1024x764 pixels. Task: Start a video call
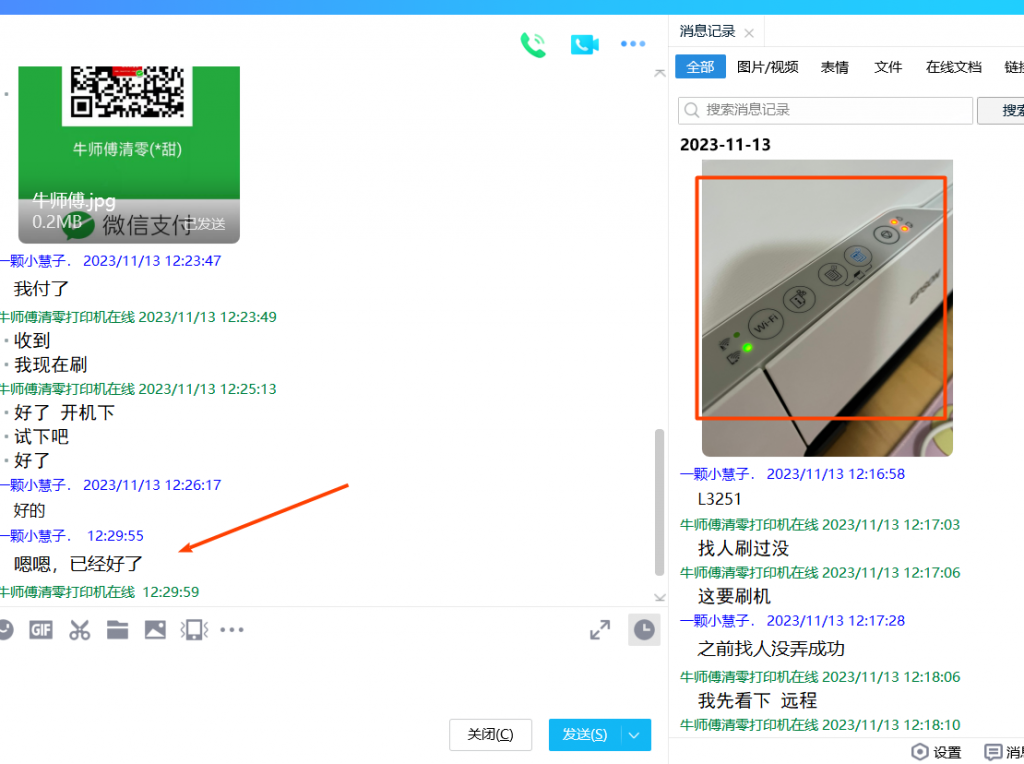click(584, 44)
